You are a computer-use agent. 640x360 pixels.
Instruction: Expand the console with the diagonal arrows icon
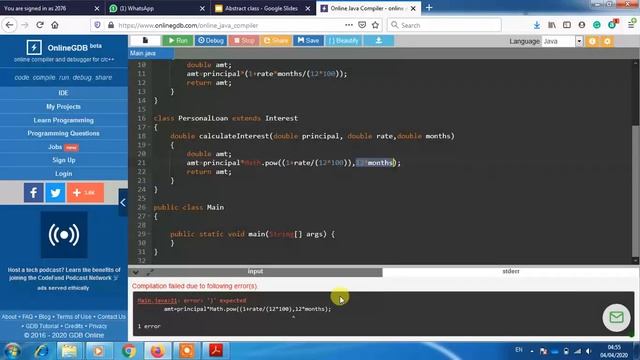150,272
